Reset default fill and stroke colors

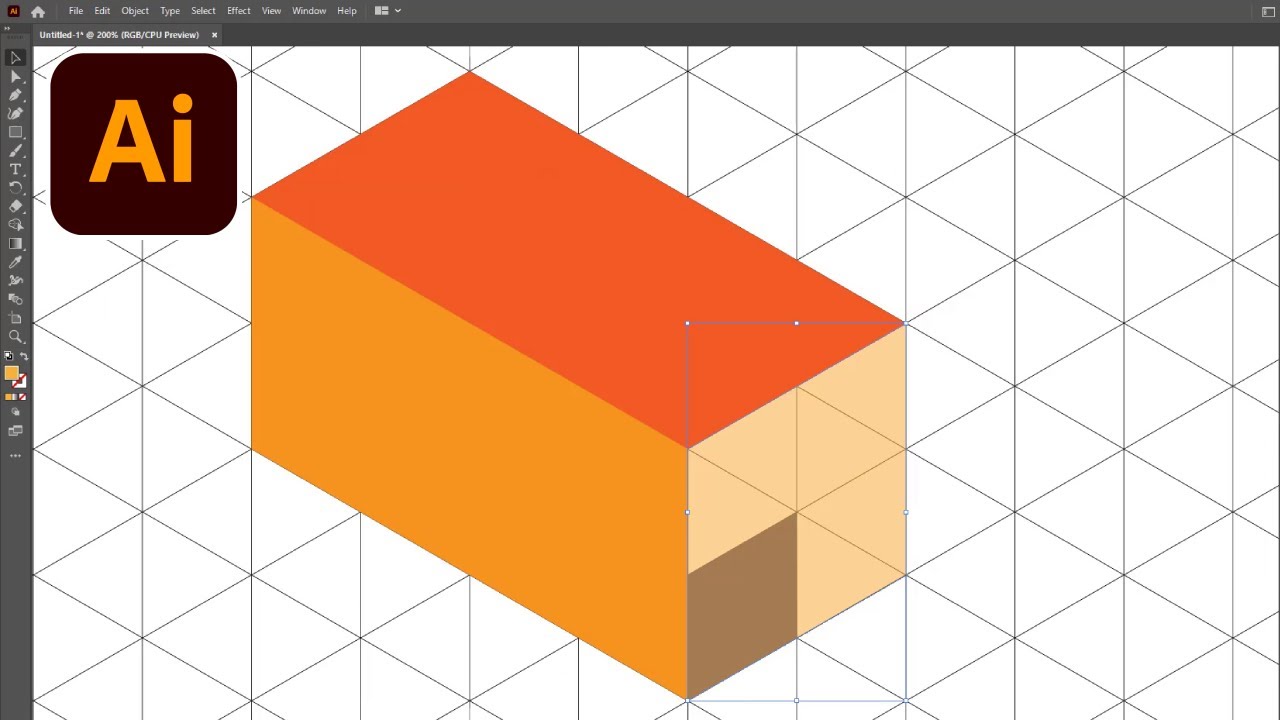pyautogui.click(x=9, y=356)
